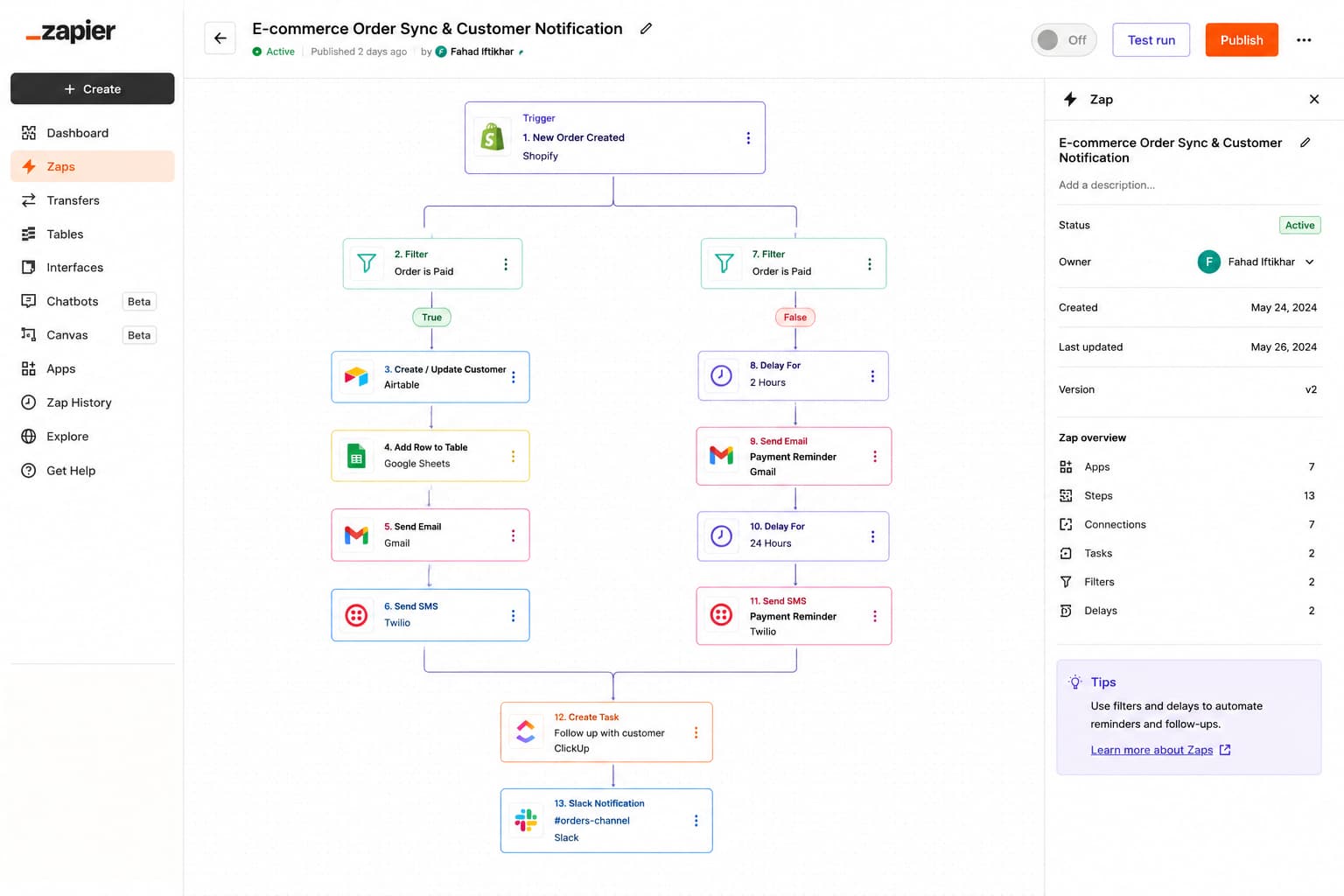Image resolution: width=1344 pixels, height=896 pixels.
Task: Expand the Owner dropdown chevron
Action: pos(1310,262)
